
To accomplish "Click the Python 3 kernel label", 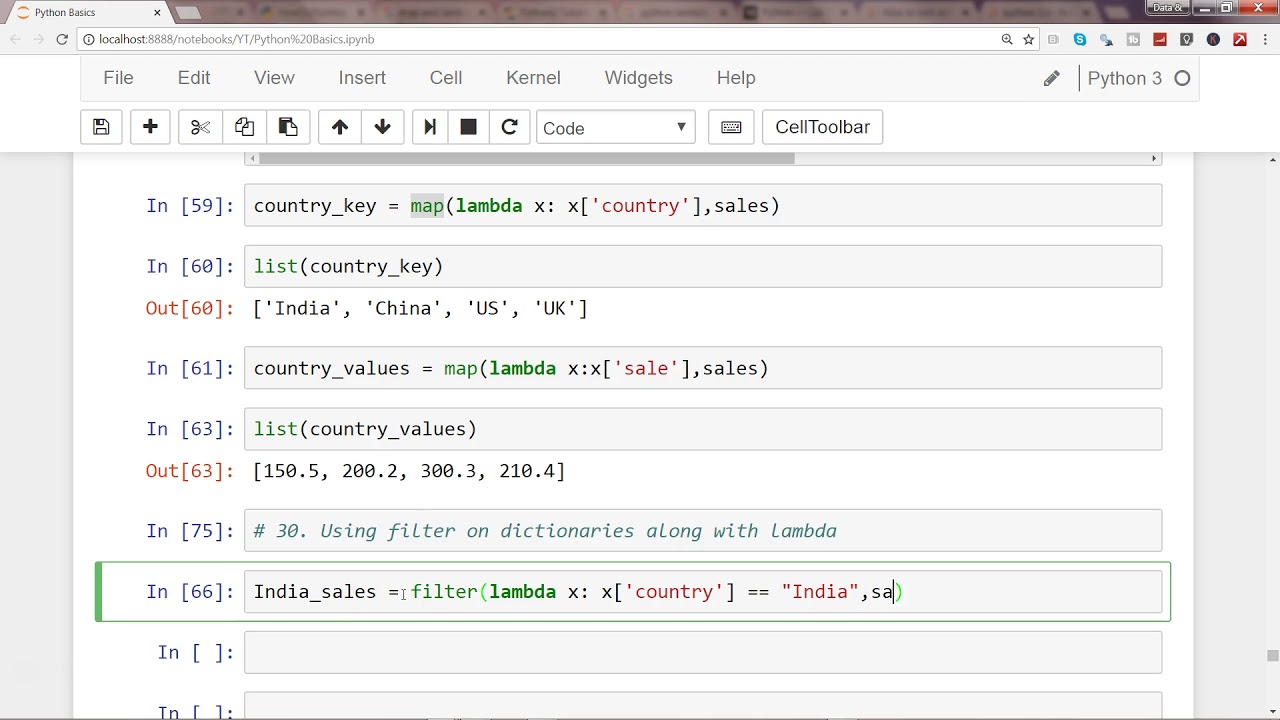I will pos(1125,78).
